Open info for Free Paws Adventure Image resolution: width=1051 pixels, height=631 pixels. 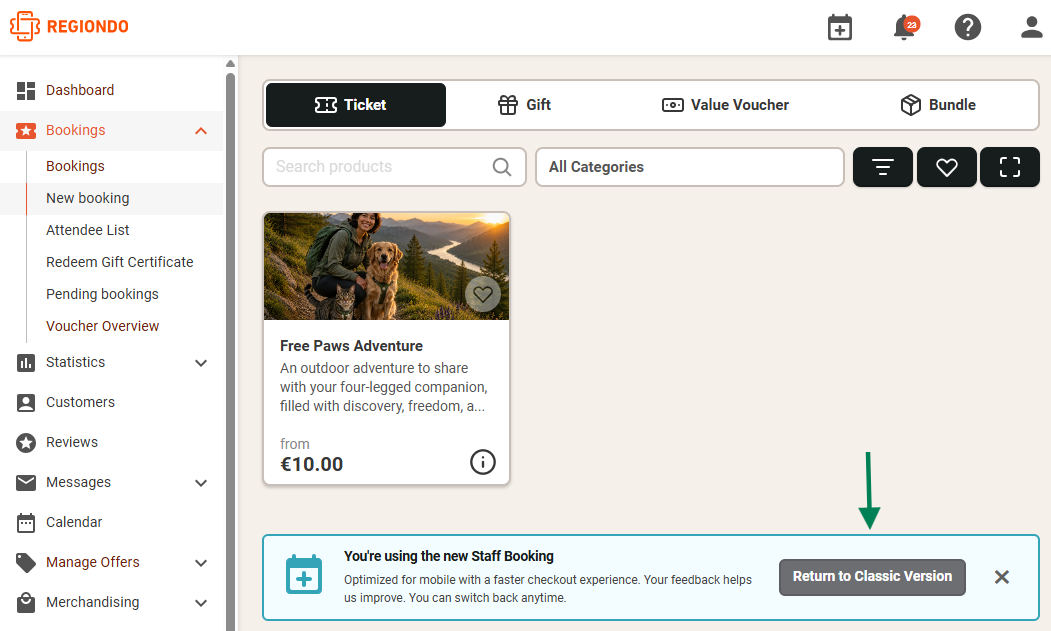click(x=483, y=462)
